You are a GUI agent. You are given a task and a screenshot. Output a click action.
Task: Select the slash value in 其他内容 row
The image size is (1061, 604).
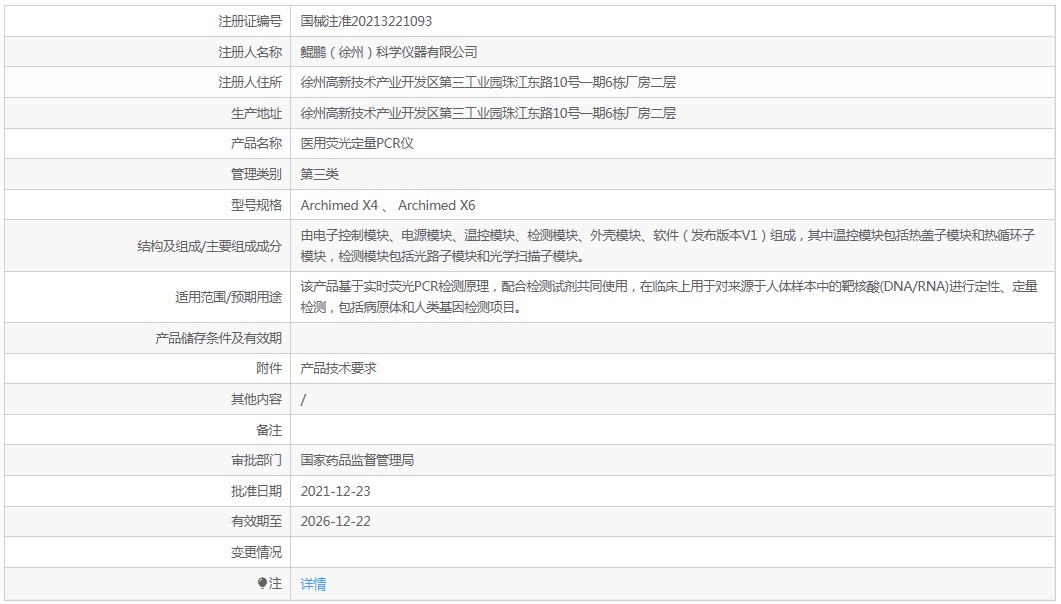[303, 400]
